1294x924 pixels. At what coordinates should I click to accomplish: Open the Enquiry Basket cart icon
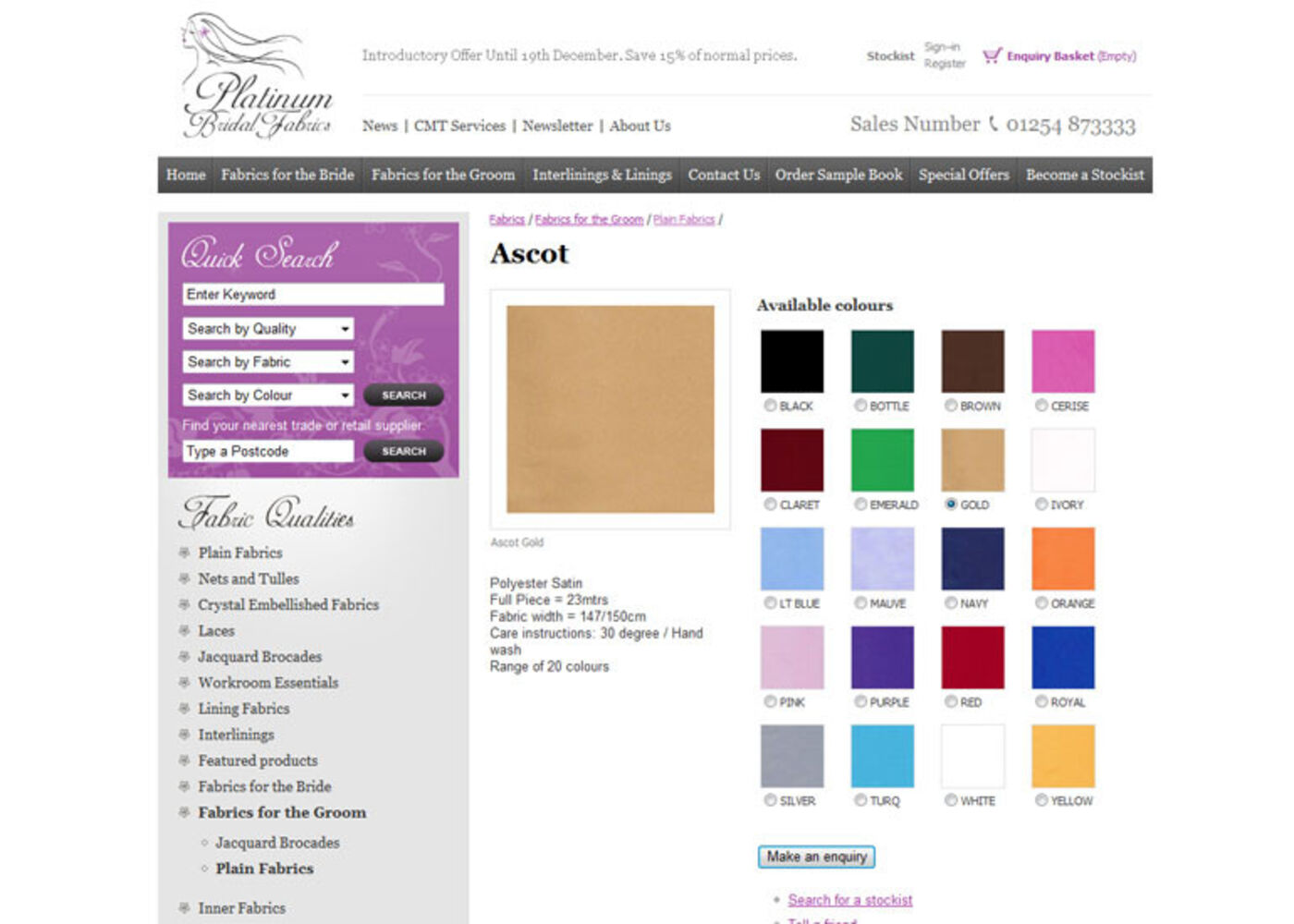click(991, 56)
